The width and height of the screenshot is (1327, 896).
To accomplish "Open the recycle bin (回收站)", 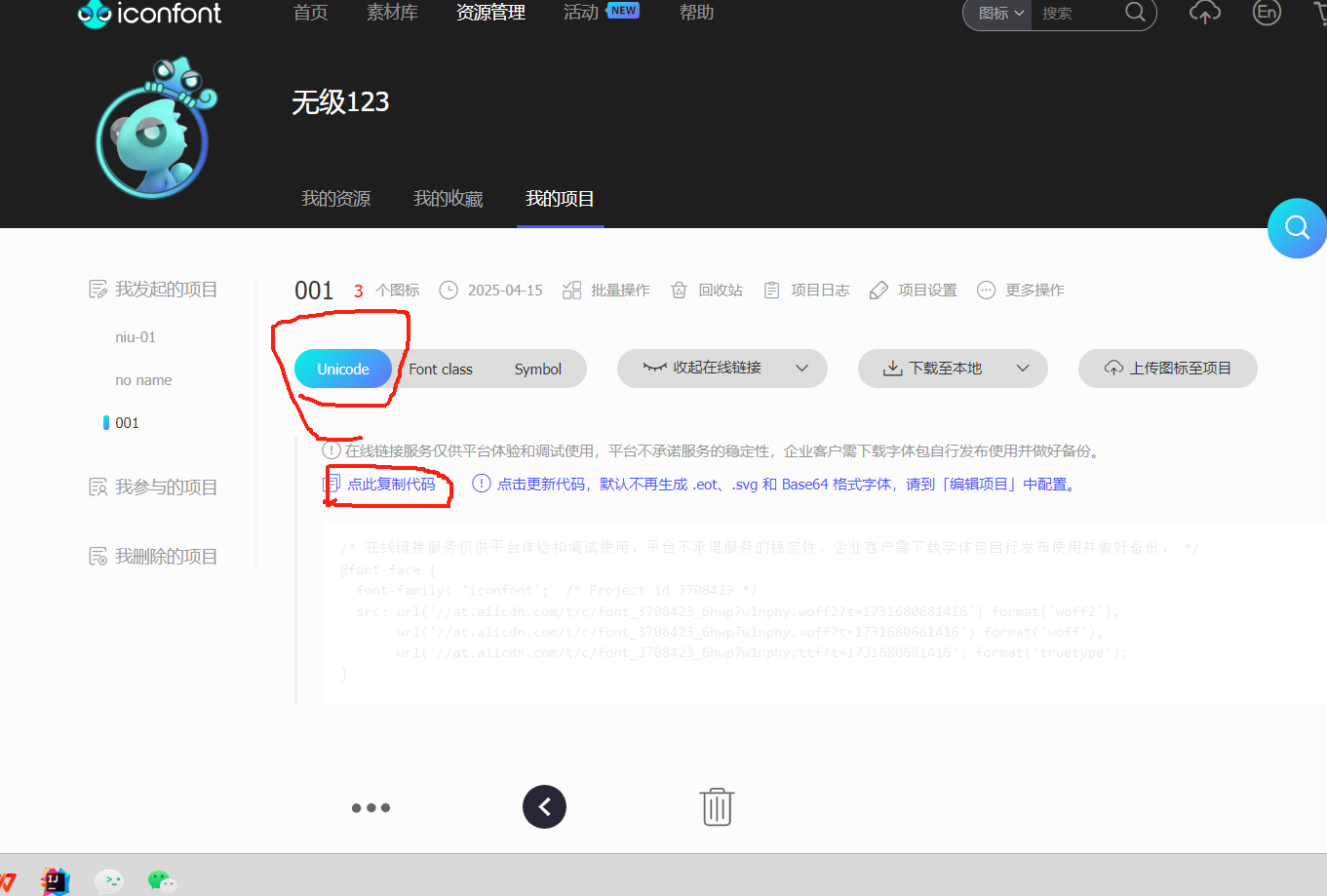I will click(x=708, y=291).
